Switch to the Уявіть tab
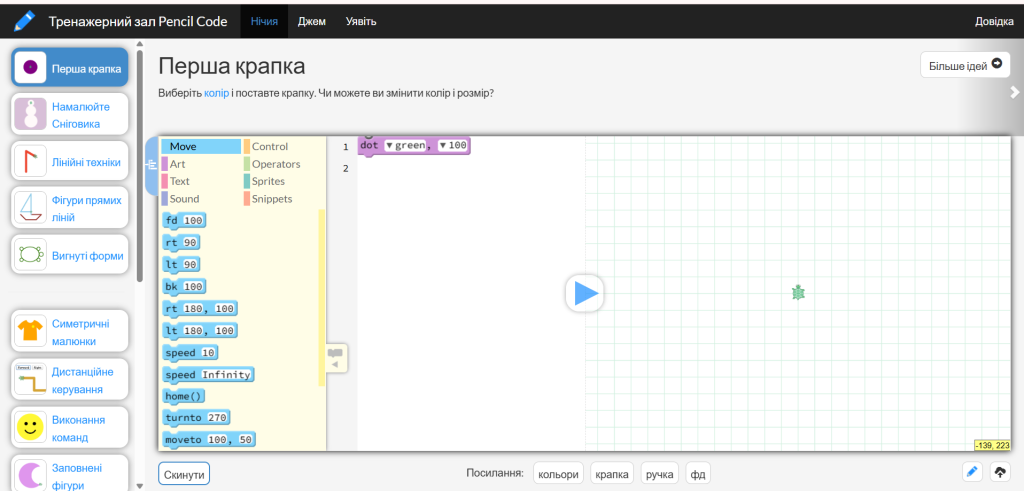This screenshot has height=491, width=1024. point(360,22)
